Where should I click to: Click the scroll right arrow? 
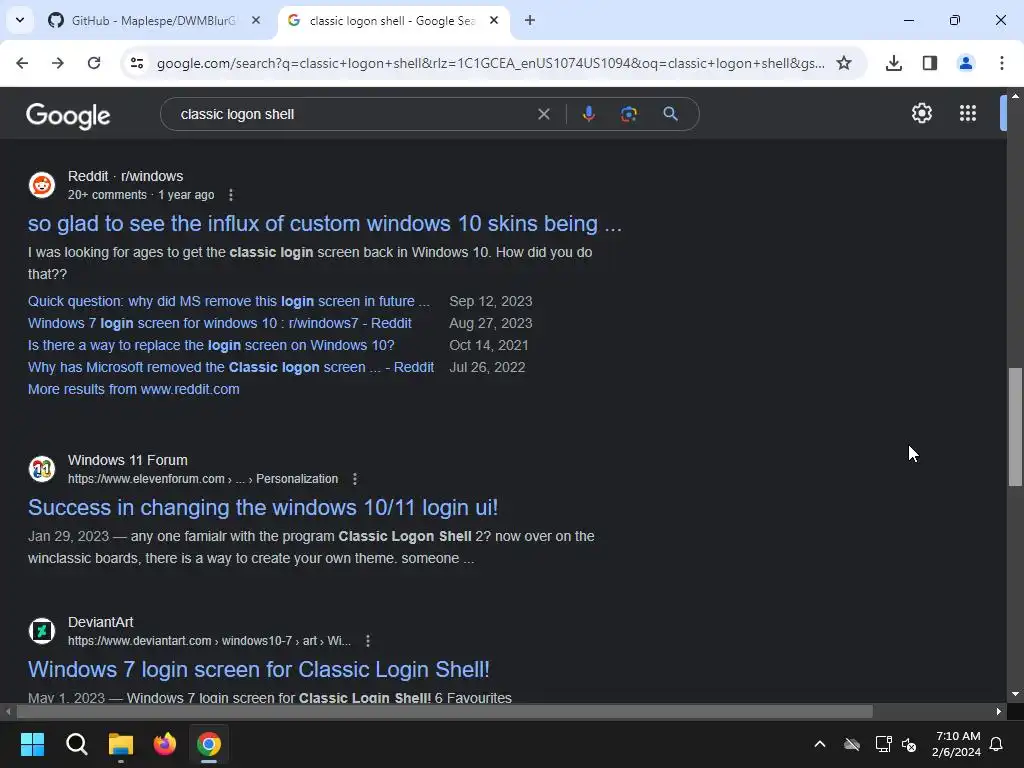point(999,711)
